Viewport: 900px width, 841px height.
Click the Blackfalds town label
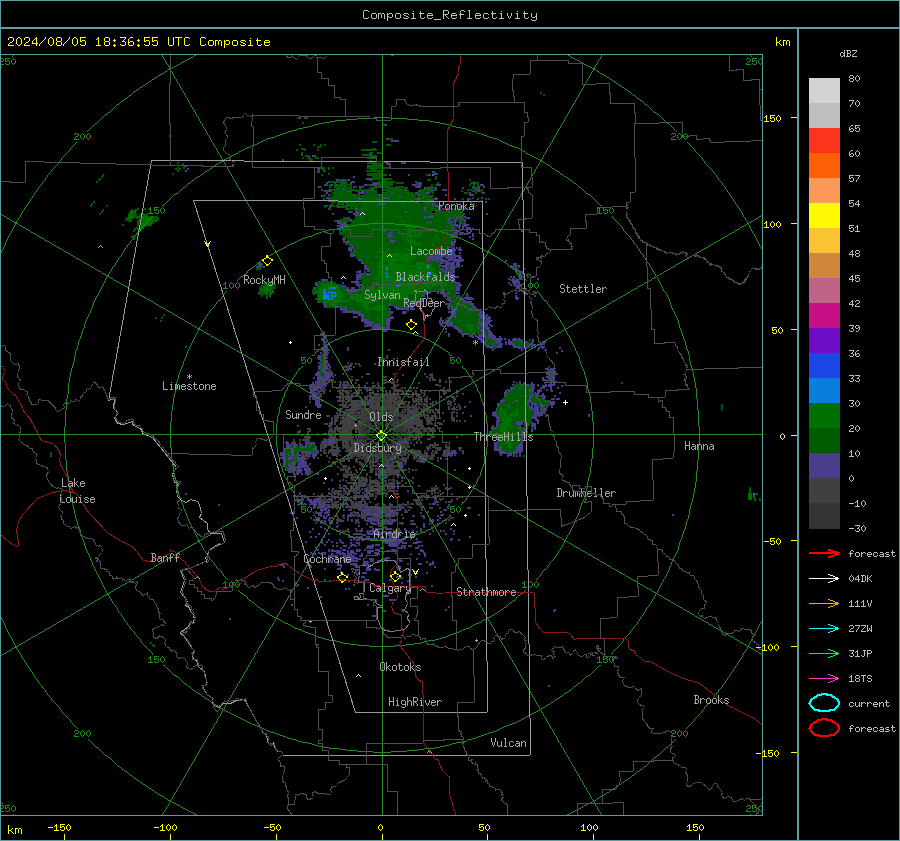coord(425,277)
